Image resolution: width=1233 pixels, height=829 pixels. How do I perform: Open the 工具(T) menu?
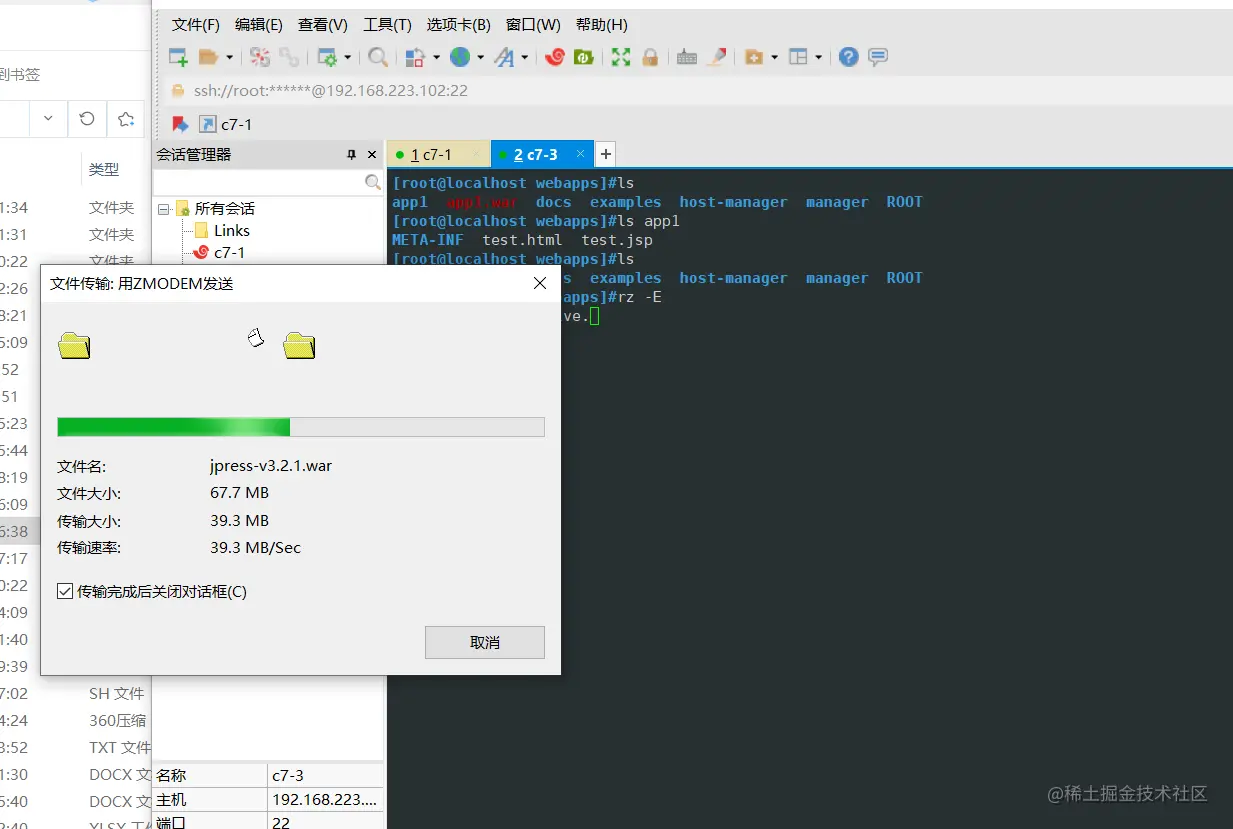pos(388,25)
